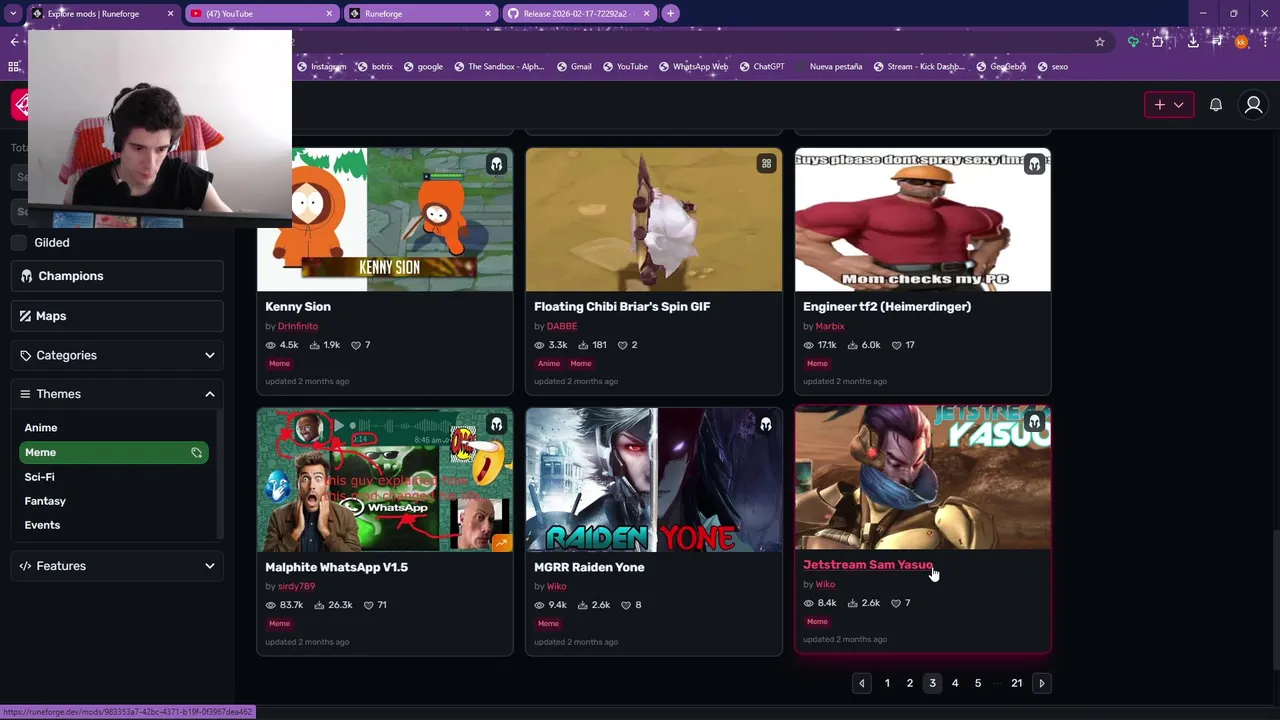Go to page 4 in pagination
This screenshot has width=1280, height=720.
tap(955, 683)
